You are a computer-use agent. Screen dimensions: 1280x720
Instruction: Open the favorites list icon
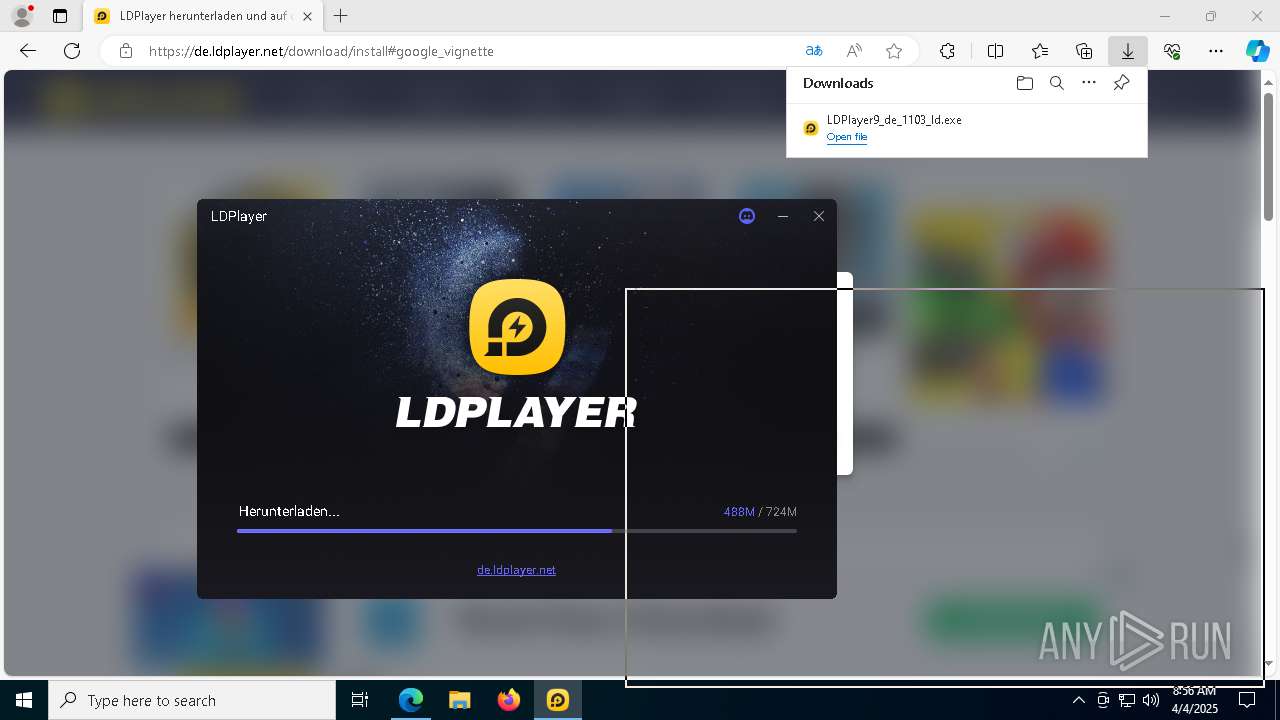(x=1040, y=51)
